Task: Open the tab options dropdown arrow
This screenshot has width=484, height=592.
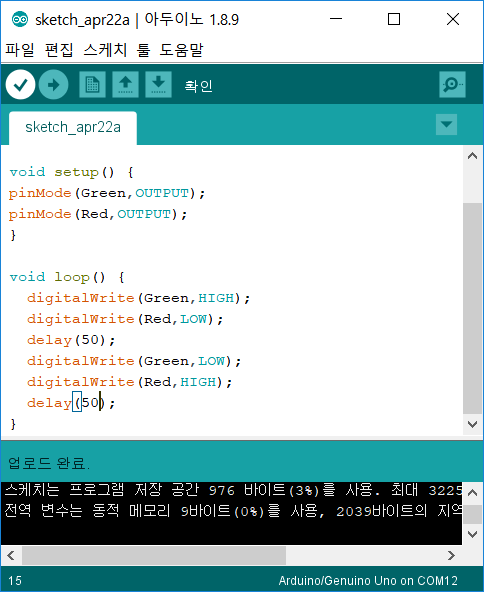Action: click(446, 124)
